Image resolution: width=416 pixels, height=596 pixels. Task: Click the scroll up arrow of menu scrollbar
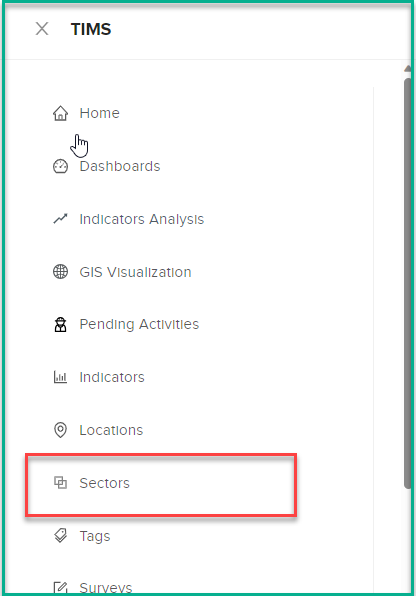tap(408, 68)
